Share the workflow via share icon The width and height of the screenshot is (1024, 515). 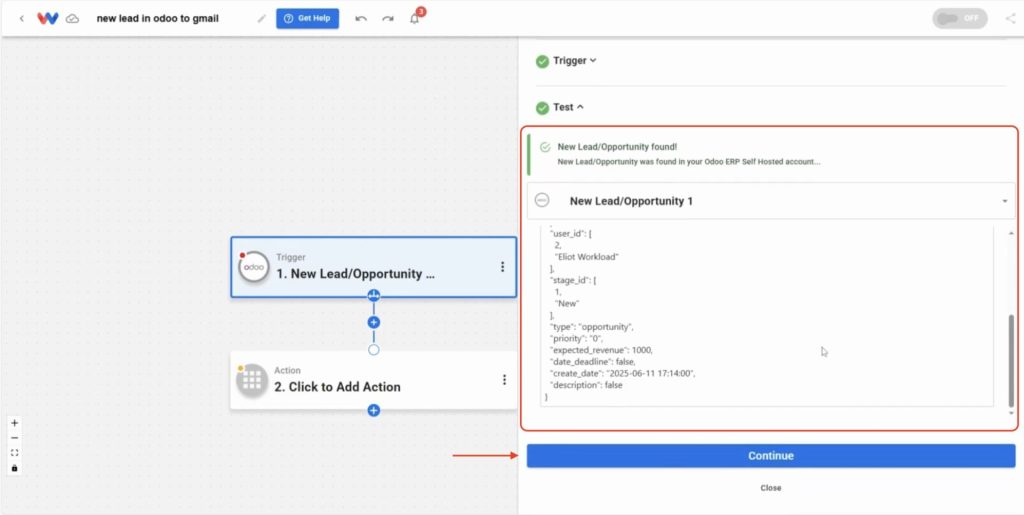[x=1010, y=18]
